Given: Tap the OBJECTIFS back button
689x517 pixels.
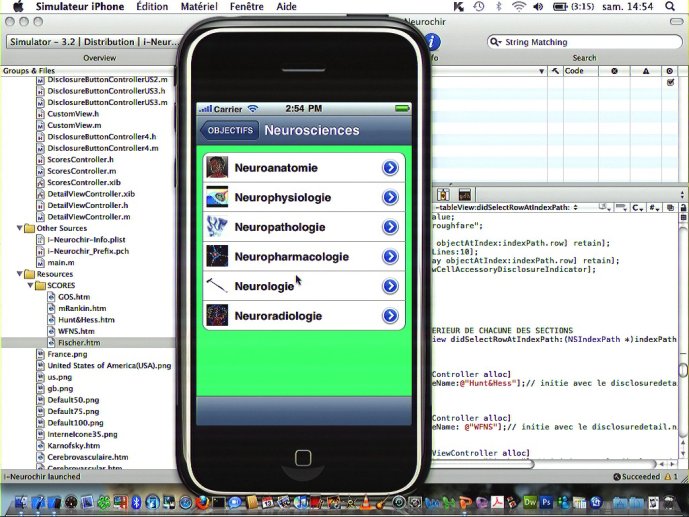Looking at the screenshot, I should pos(229,130).
